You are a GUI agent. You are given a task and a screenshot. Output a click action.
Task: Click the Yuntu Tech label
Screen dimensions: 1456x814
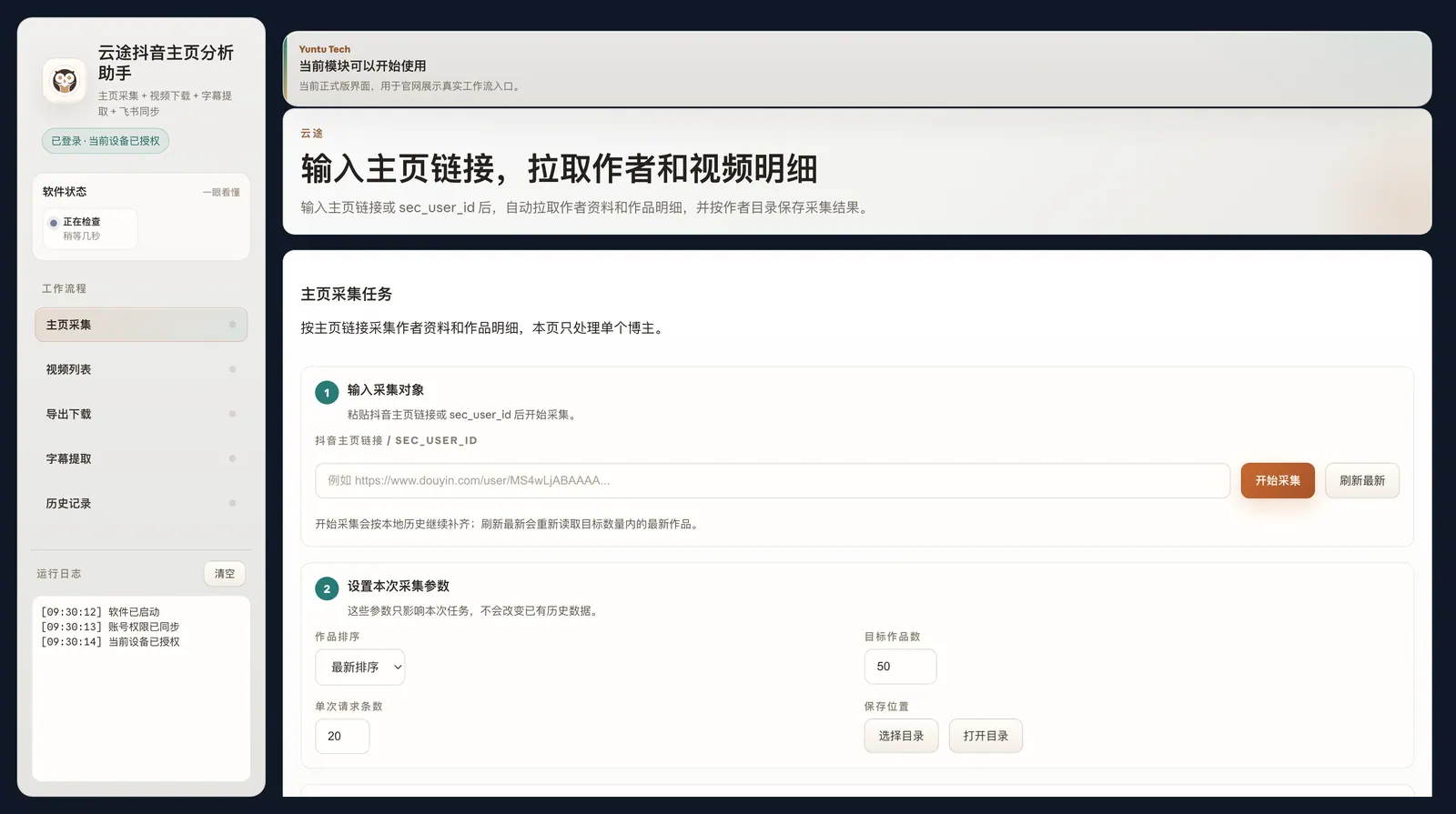pos(325,49)
